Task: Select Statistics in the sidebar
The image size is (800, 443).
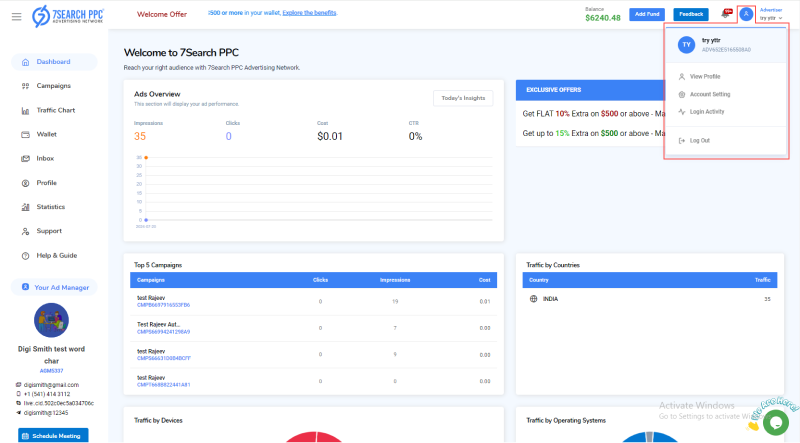Action: 51,207
